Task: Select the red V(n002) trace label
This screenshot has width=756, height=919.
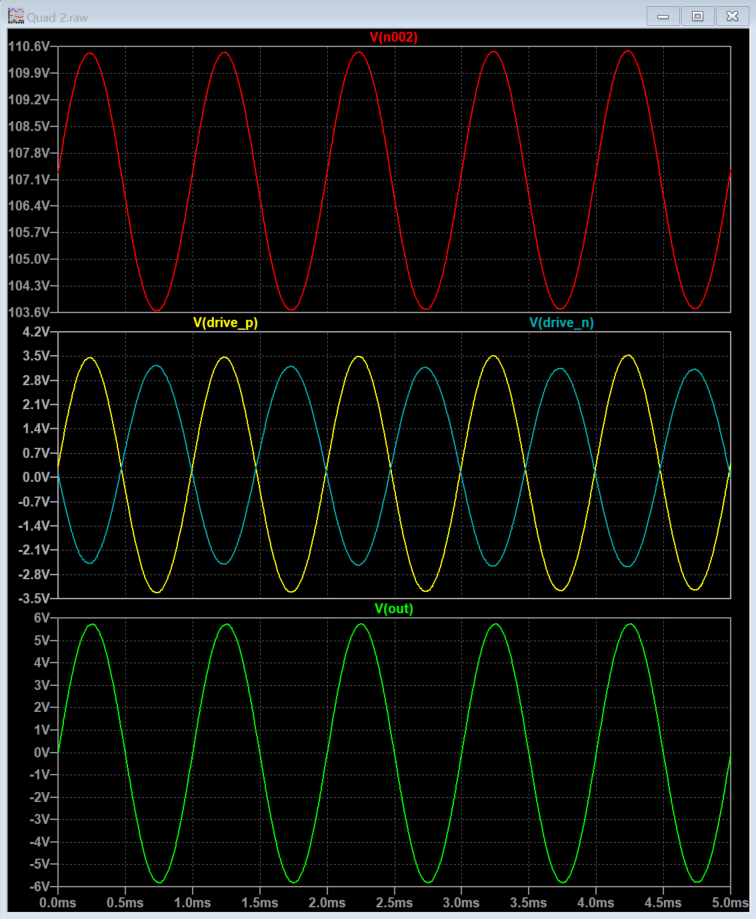Action: [393, 37]
